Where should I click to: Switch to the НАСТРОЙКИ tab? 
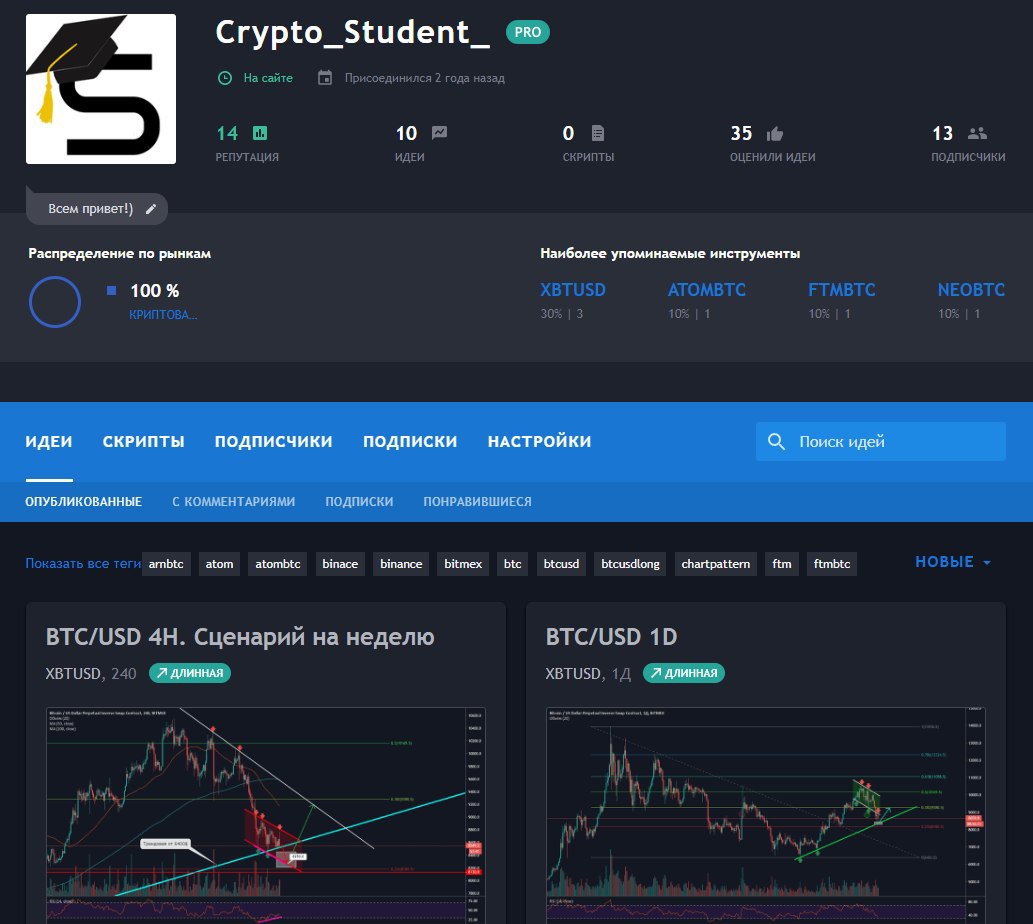point(539,441)
